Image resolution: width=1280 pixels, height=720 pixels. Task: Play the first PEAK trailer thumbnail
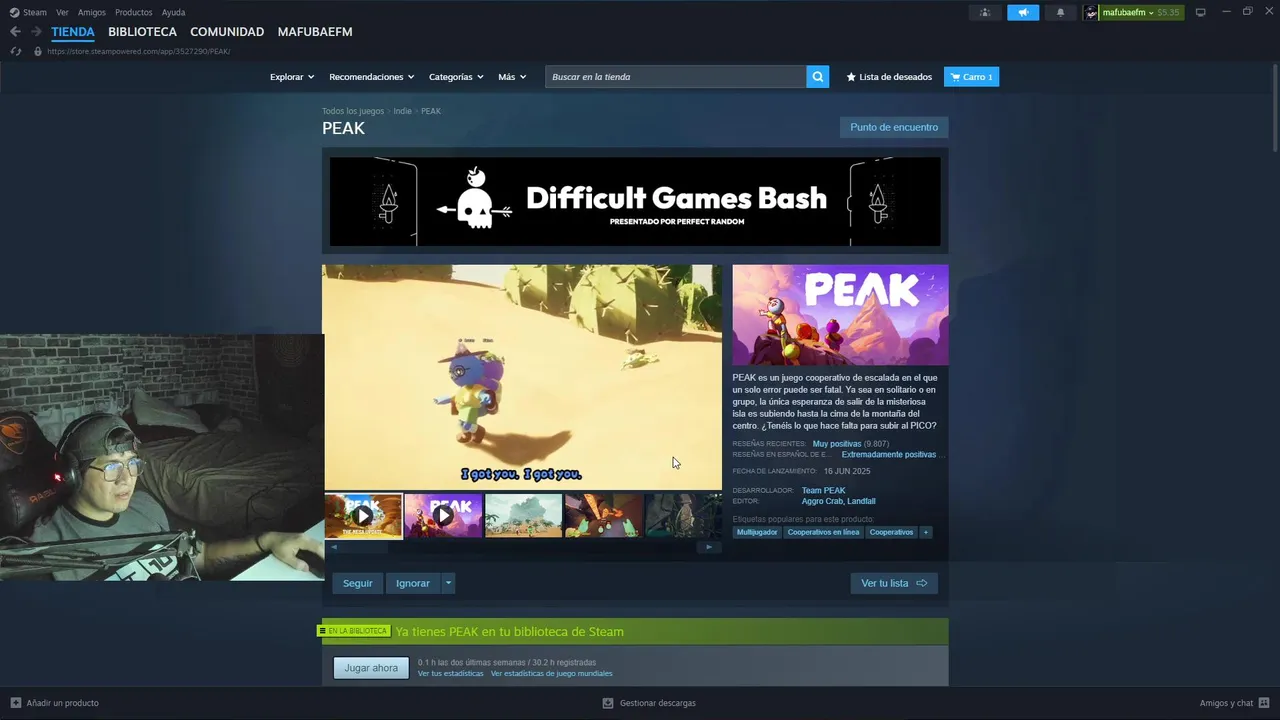point(363,516)
